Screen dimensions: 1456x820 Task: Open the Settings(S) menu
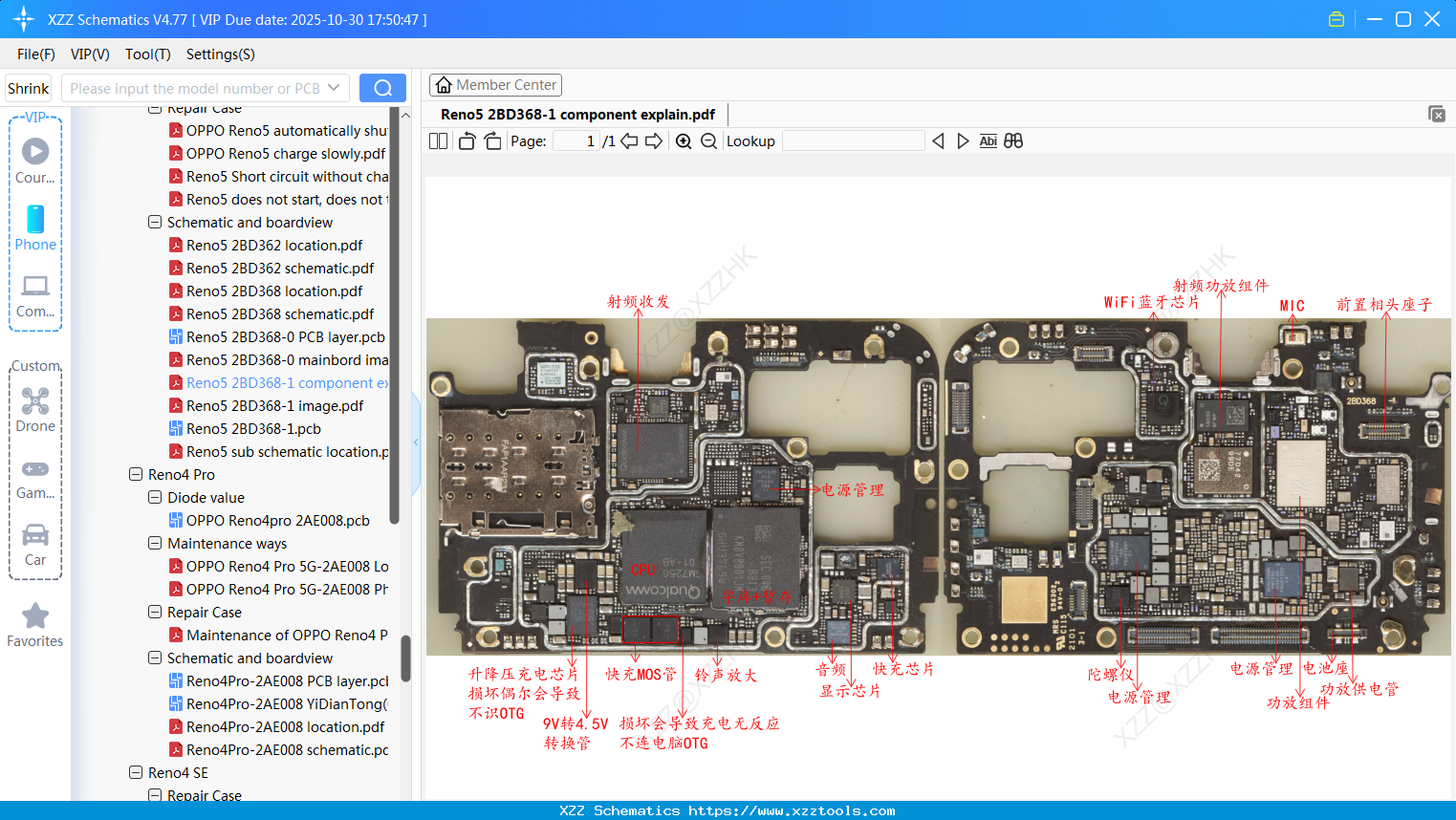click(220, 54)
